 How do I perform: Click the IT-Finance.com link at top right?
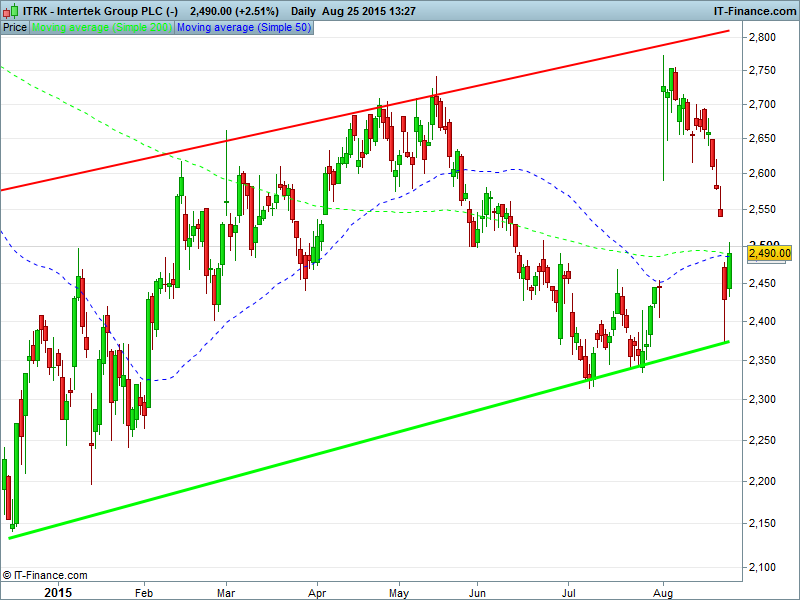tap(753, 11)
